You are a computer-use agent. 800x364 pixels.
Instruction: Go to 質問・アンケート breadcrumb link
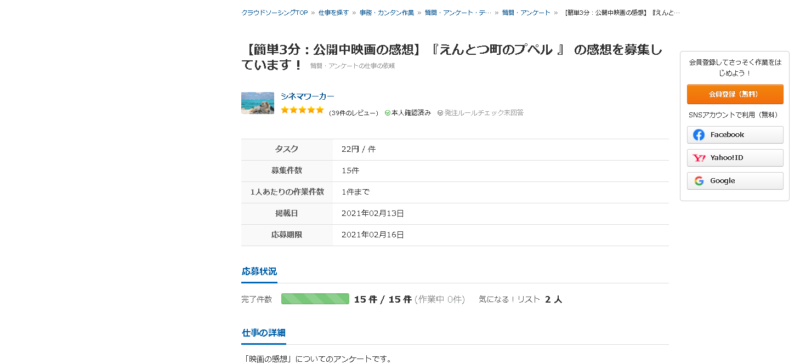tap(526, 13)
